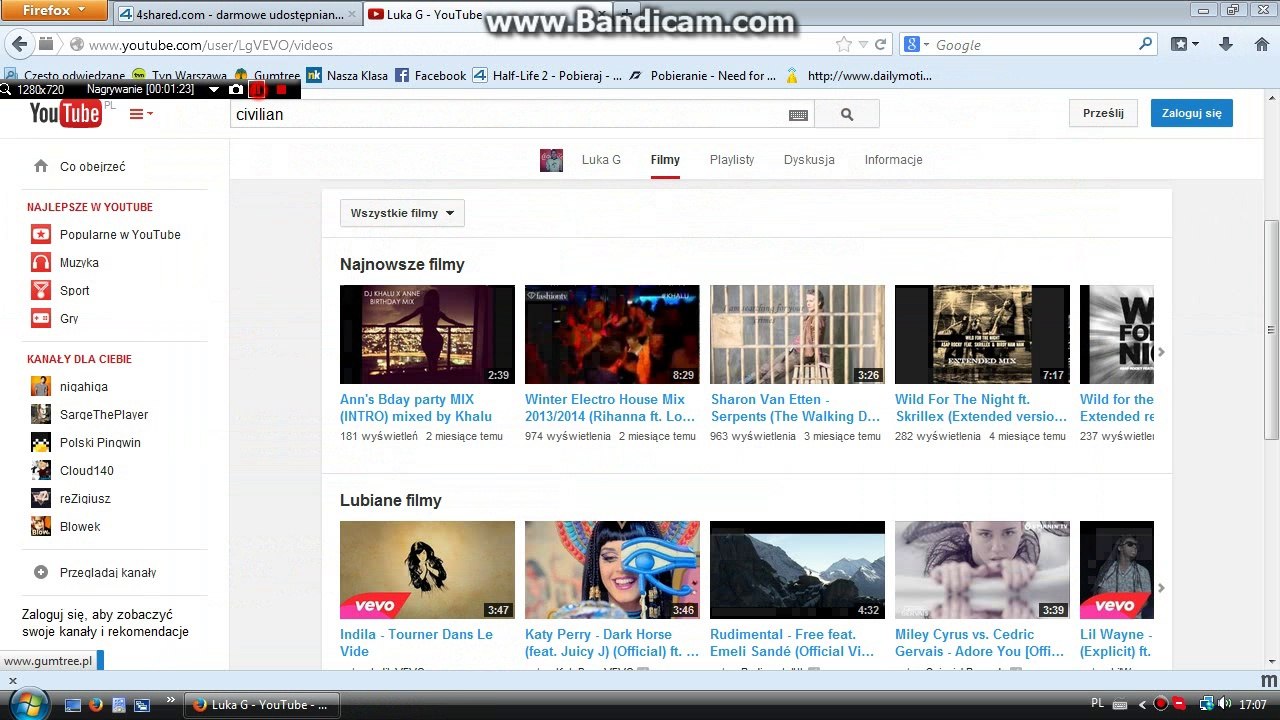Close the 4shared.com tab
1280x720 pixels.
coord(351,14)
